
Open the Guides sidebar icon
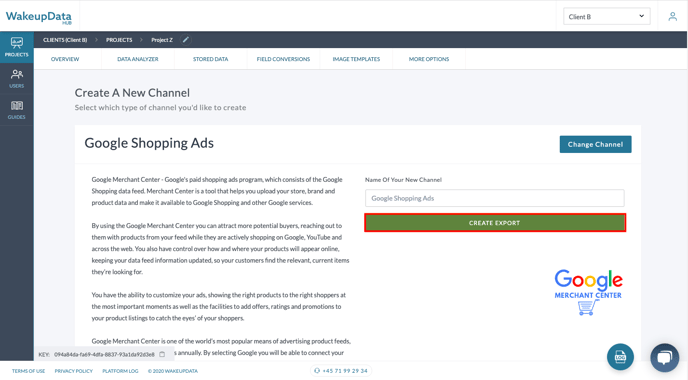point(17,110)
